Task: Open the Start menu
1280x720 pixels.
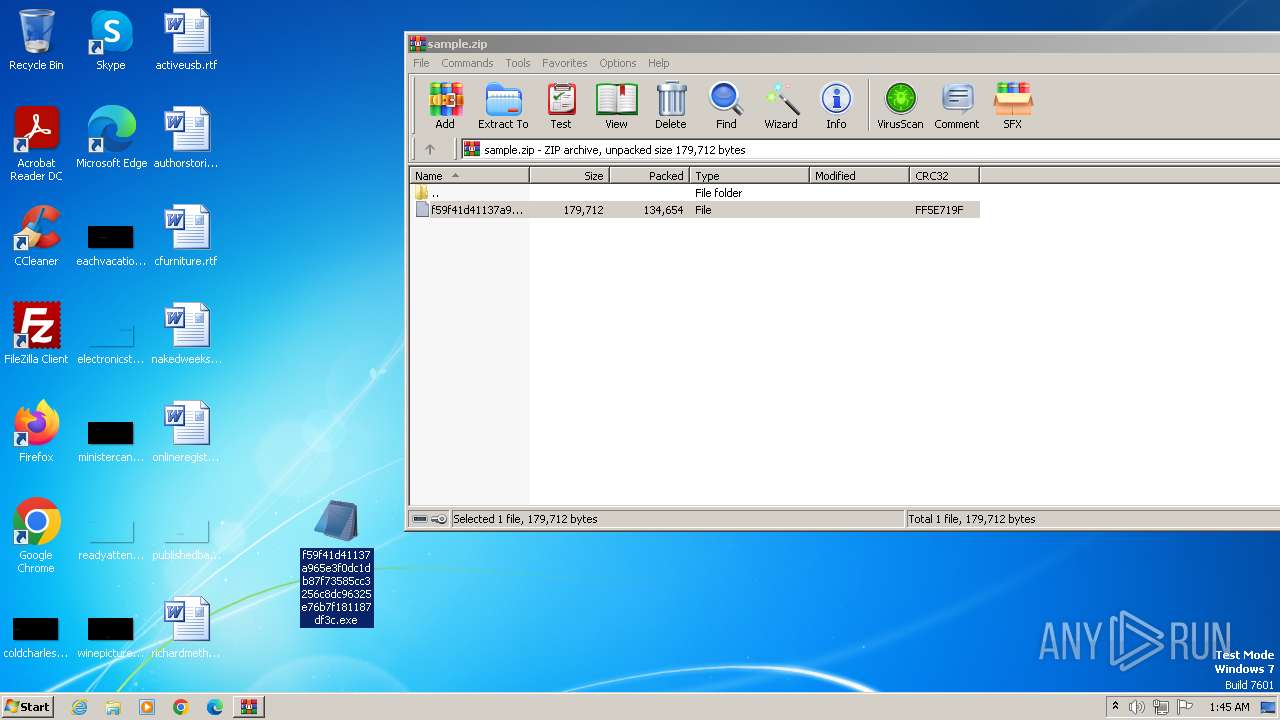Action: (27, 707)
